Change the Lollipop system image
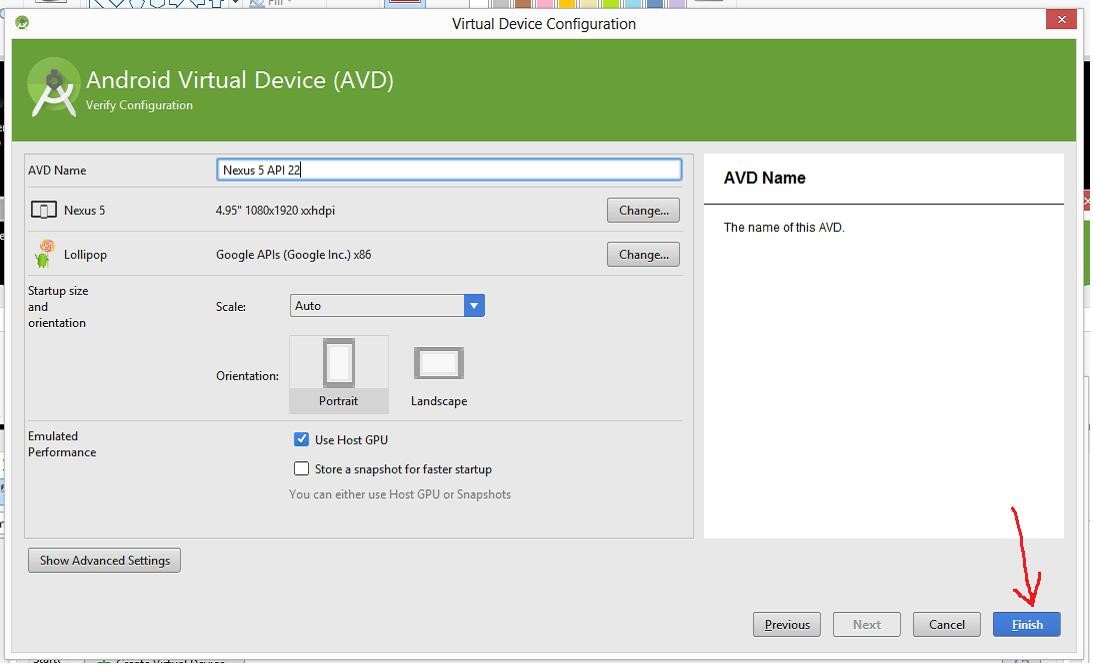Viewport: 1093px width, 665px height. pyautogui.click(x=643, y=254)
